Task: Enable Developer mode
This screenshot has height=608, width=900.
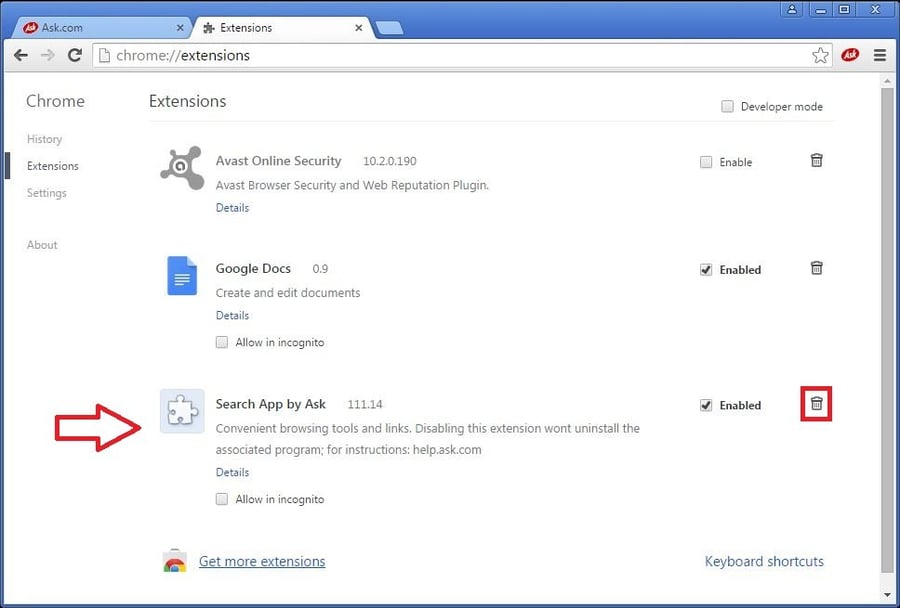Action: (x=728, y=106)
